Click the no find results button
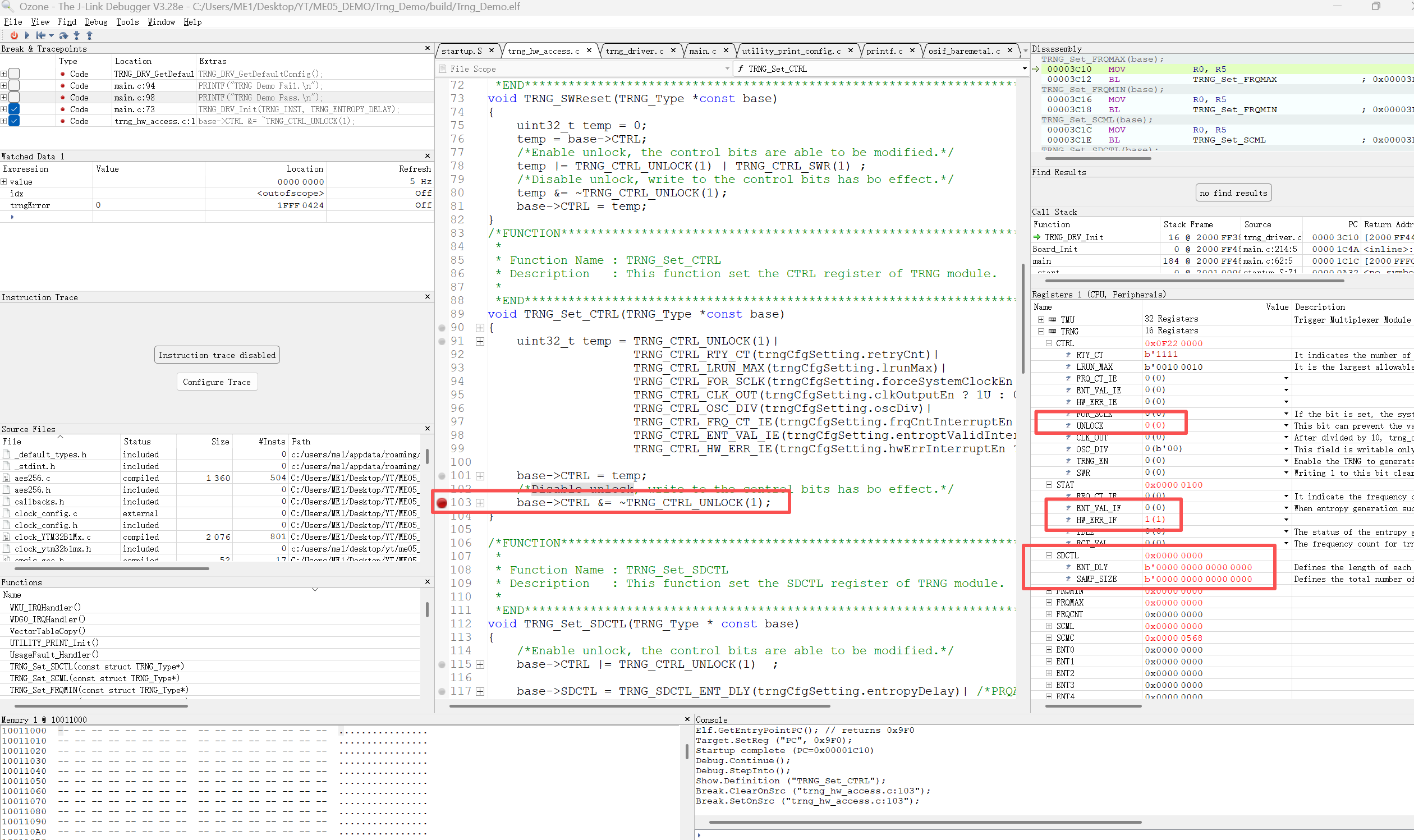This screenshot has height=840, width=1414. pos(1233,193)
